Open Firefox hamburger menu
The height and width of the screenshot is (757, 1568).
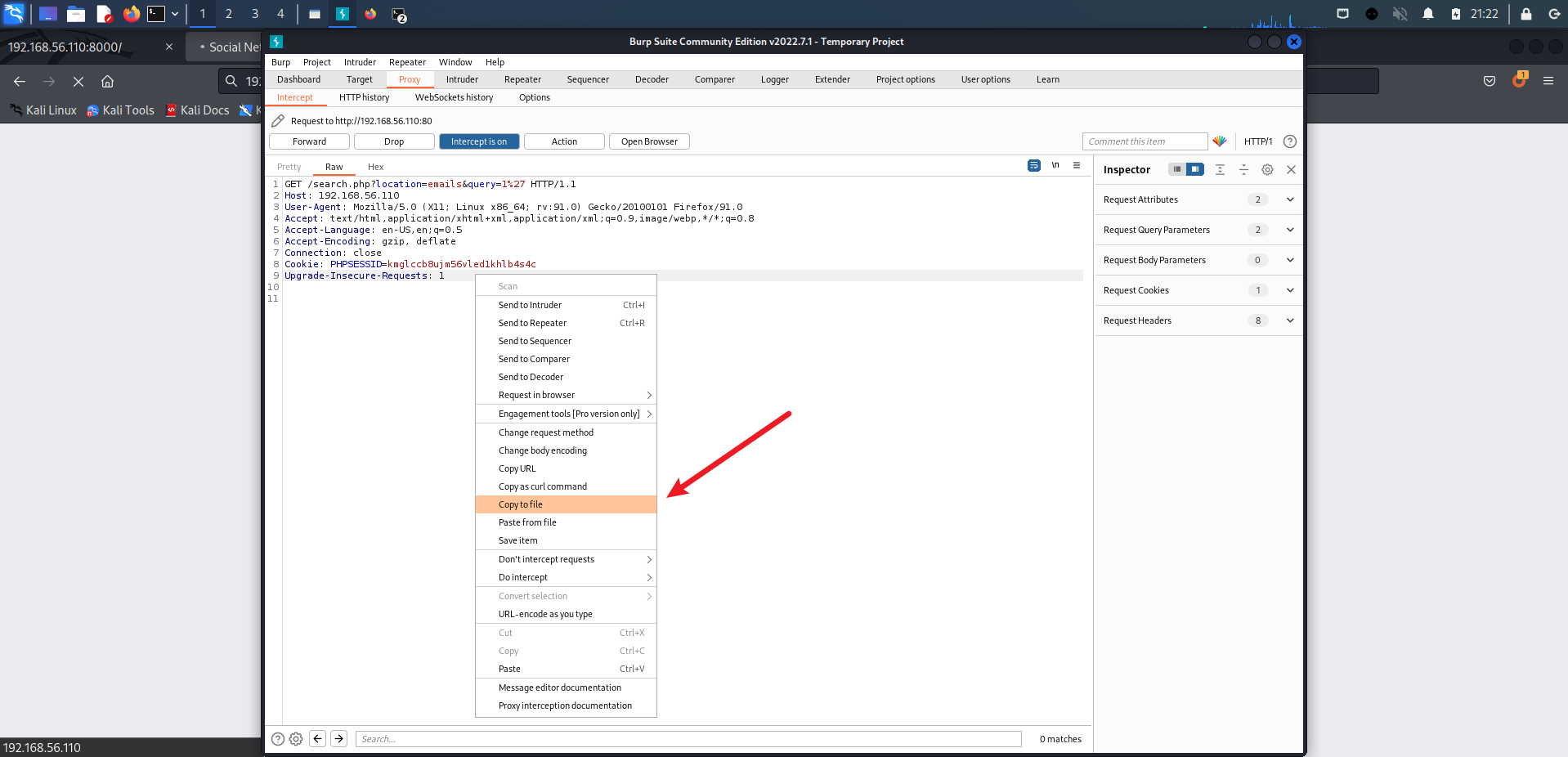(x=1548, y=80)
